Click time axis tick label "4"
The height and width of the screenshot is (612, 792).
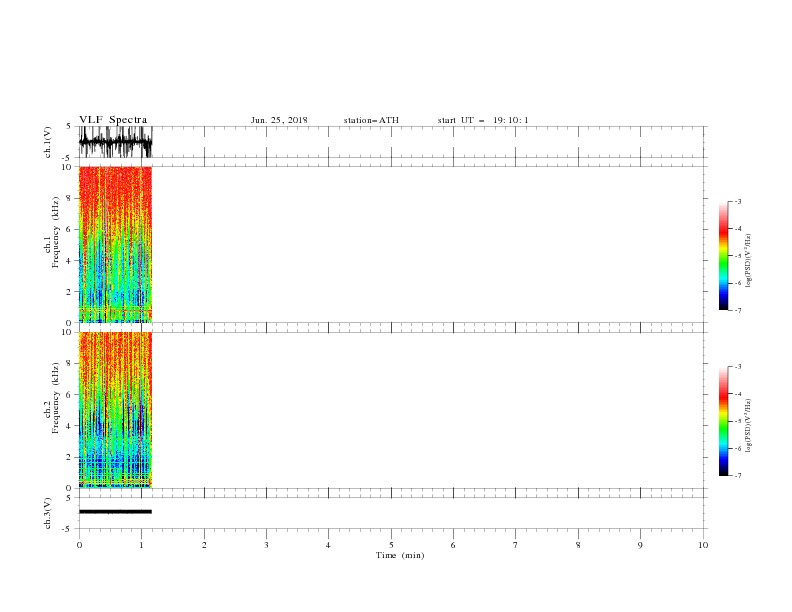tap(328, 545)
